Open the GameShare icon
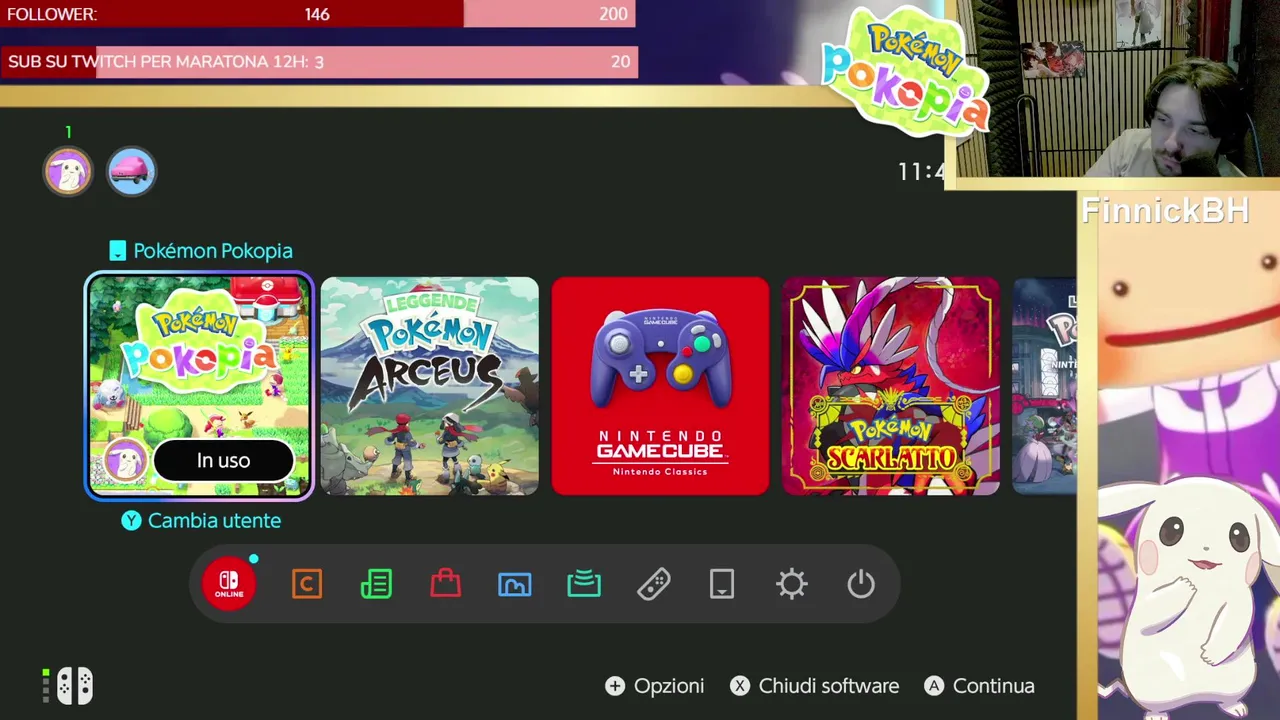The image size is (1280, 720). coord(584,584)
